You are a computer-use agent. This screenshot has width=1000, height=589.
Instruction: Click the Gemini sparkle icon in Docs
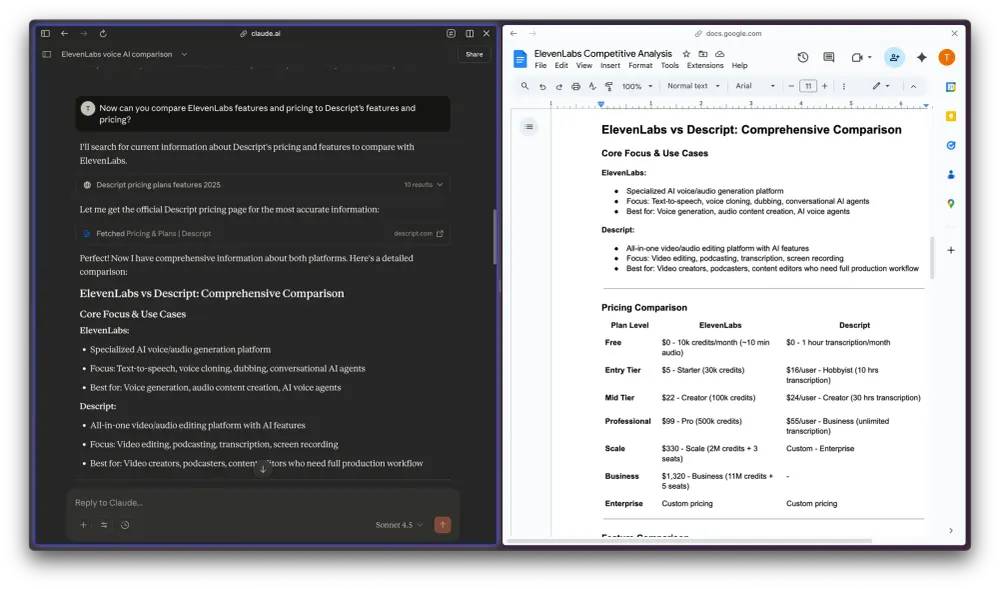pos(922,57)
